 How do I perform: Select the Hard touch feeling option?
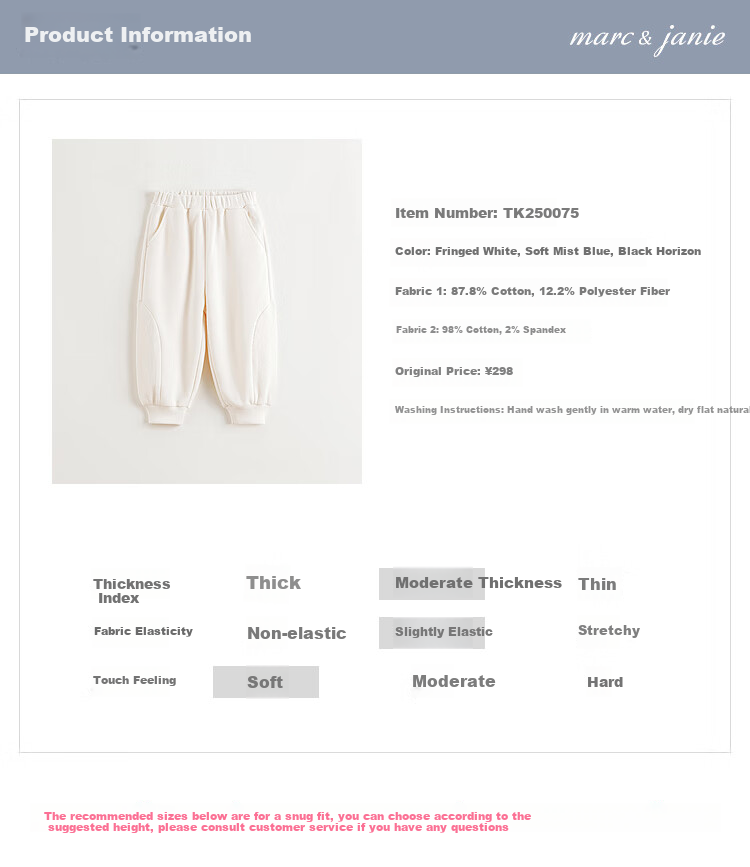(605, 682)
